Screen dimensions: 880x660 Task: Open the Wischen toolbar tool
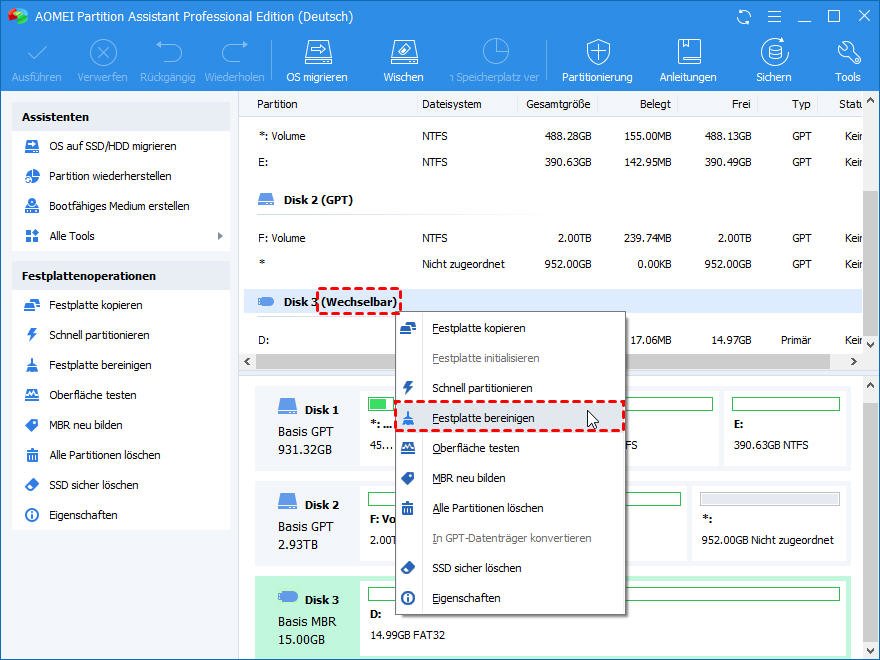pos(404,52)
